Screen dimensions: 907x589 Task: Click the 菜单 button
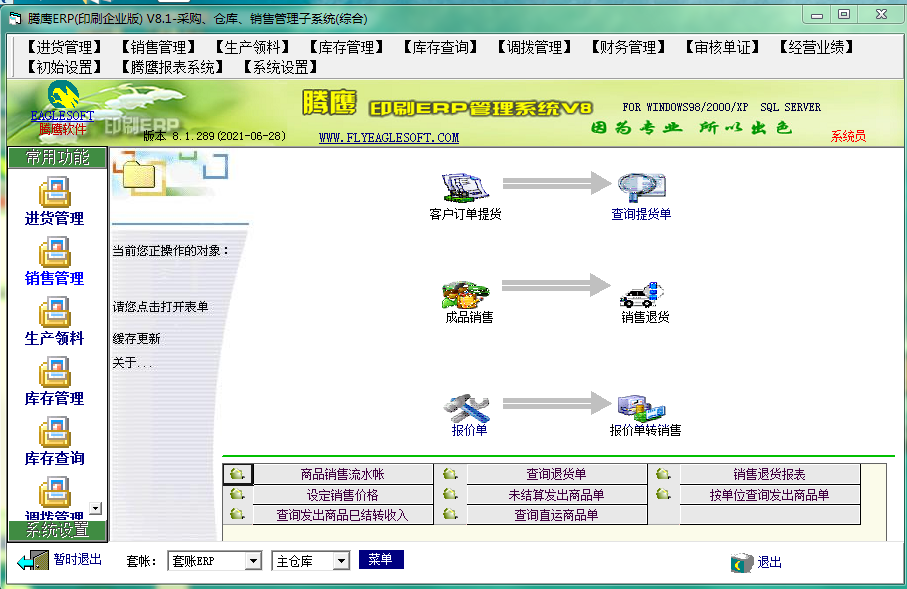coord(381,559)
